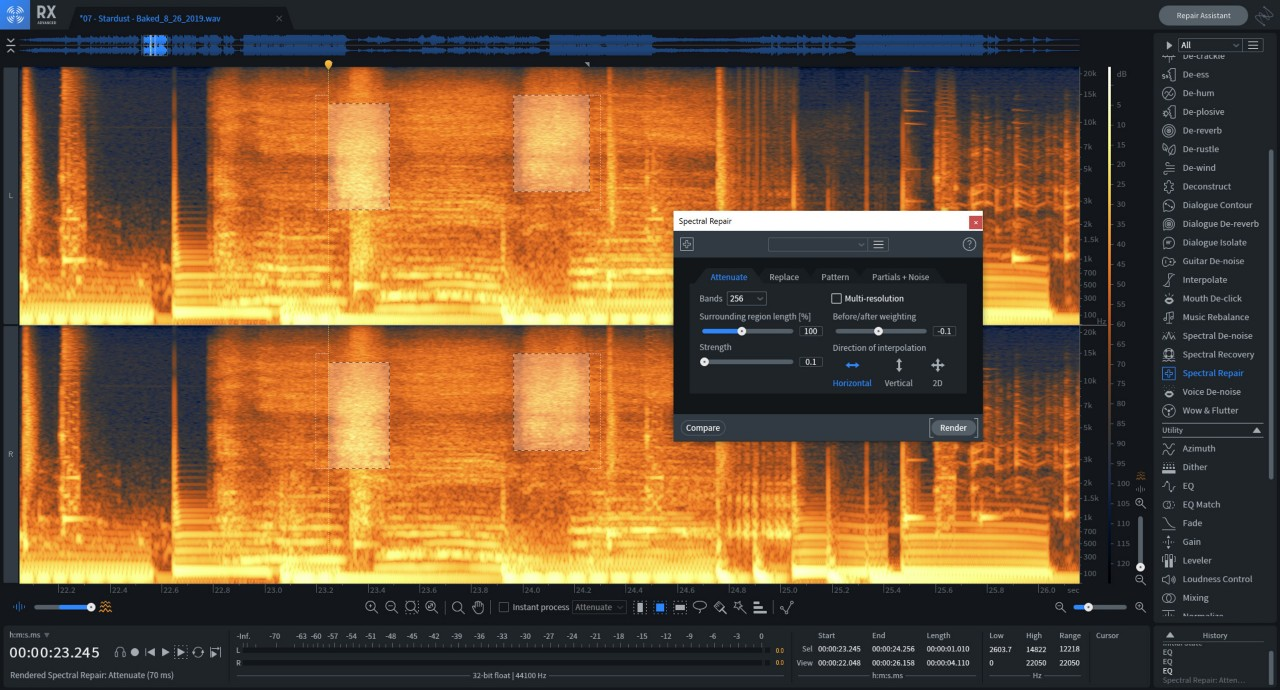The height and width of the screenshot is (690, 1280).
Task: Click the Strength value field
Action: click(x=810, y=362)
